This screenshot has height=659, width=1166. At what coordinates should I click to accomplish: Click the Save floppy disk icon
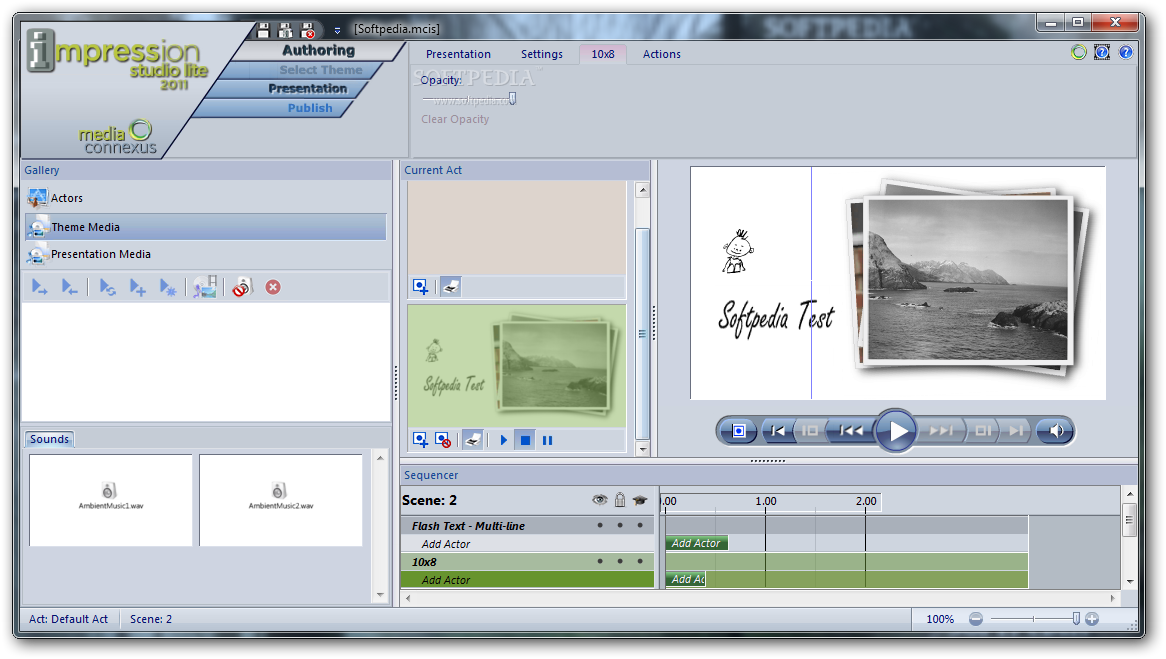[263, 30]
